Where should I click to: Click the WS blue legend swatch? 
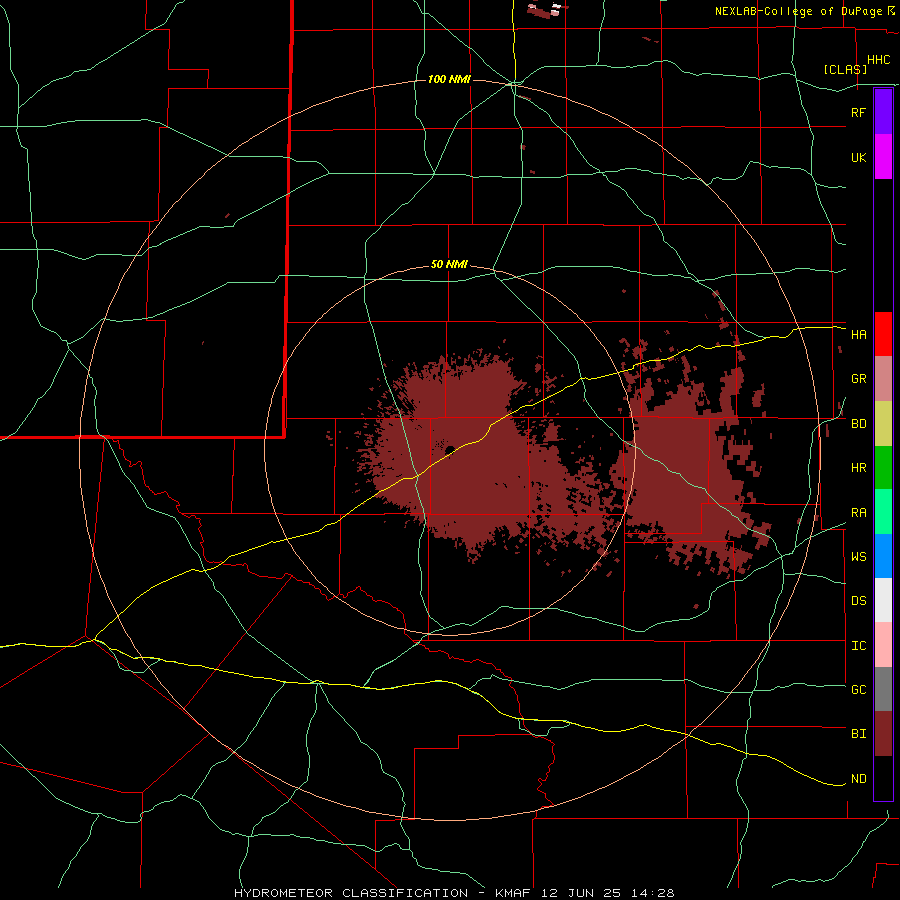click(x=883, y=556)
